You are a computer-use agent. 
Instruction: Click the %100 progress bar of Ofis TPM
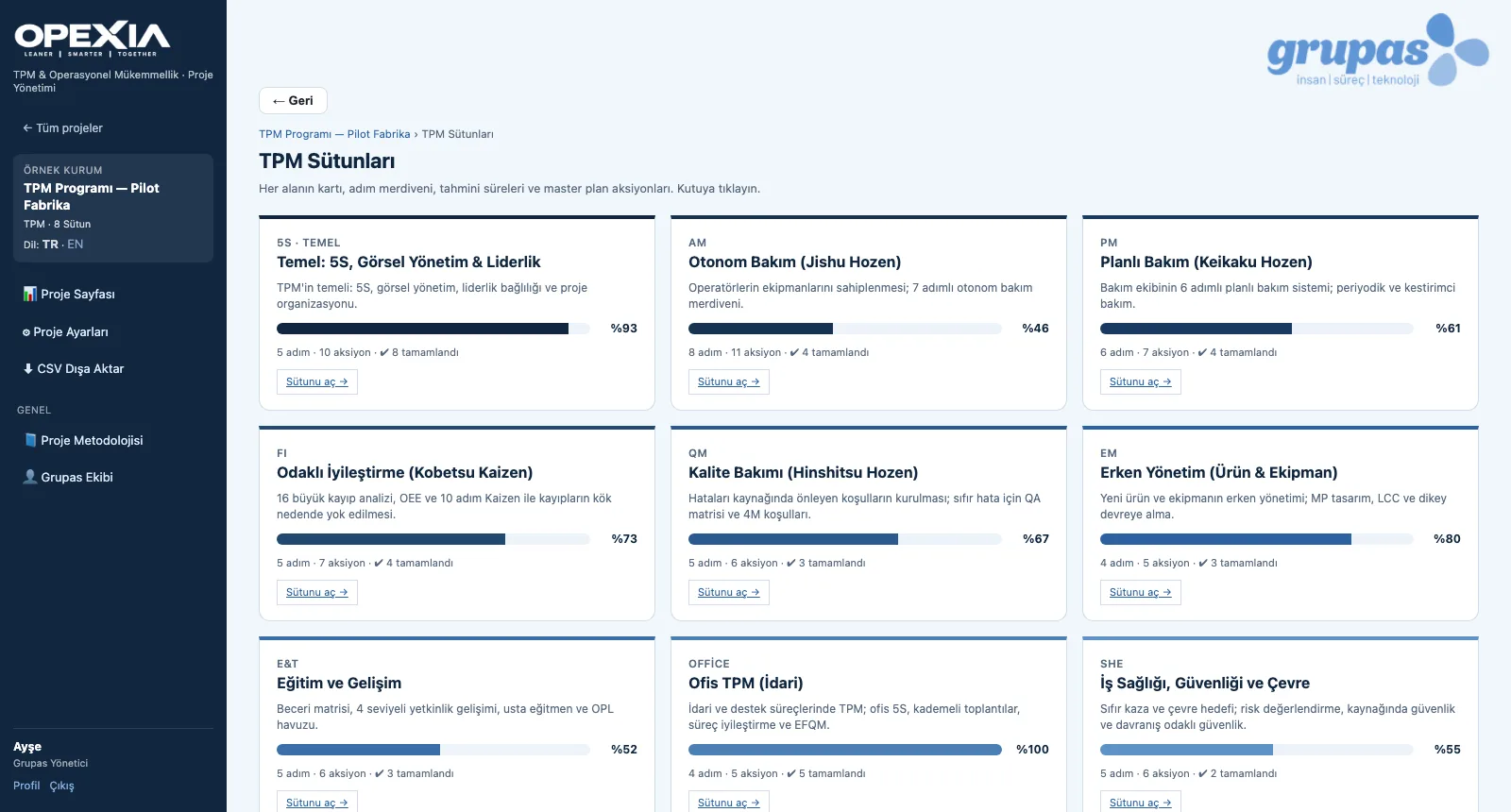(x=845, y=750)
